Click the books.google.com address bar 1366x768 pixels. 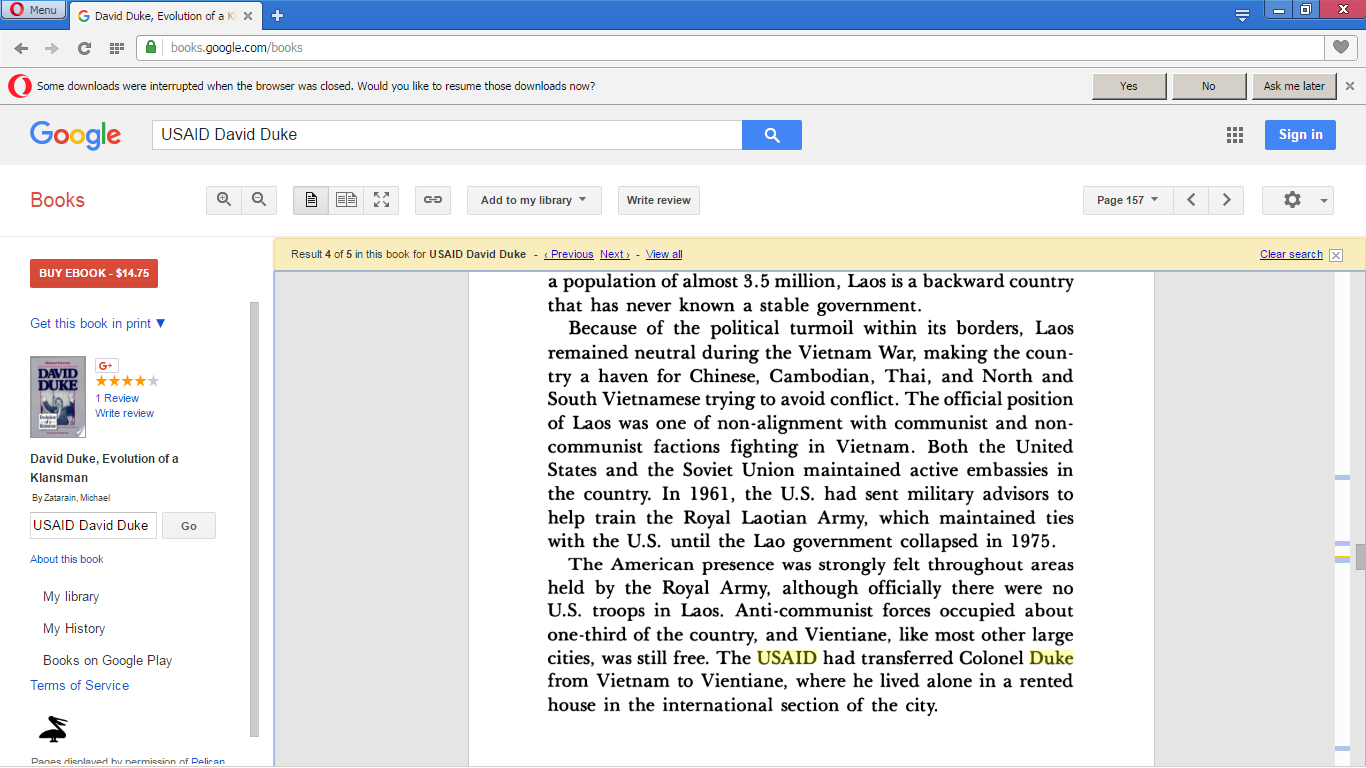730,48
